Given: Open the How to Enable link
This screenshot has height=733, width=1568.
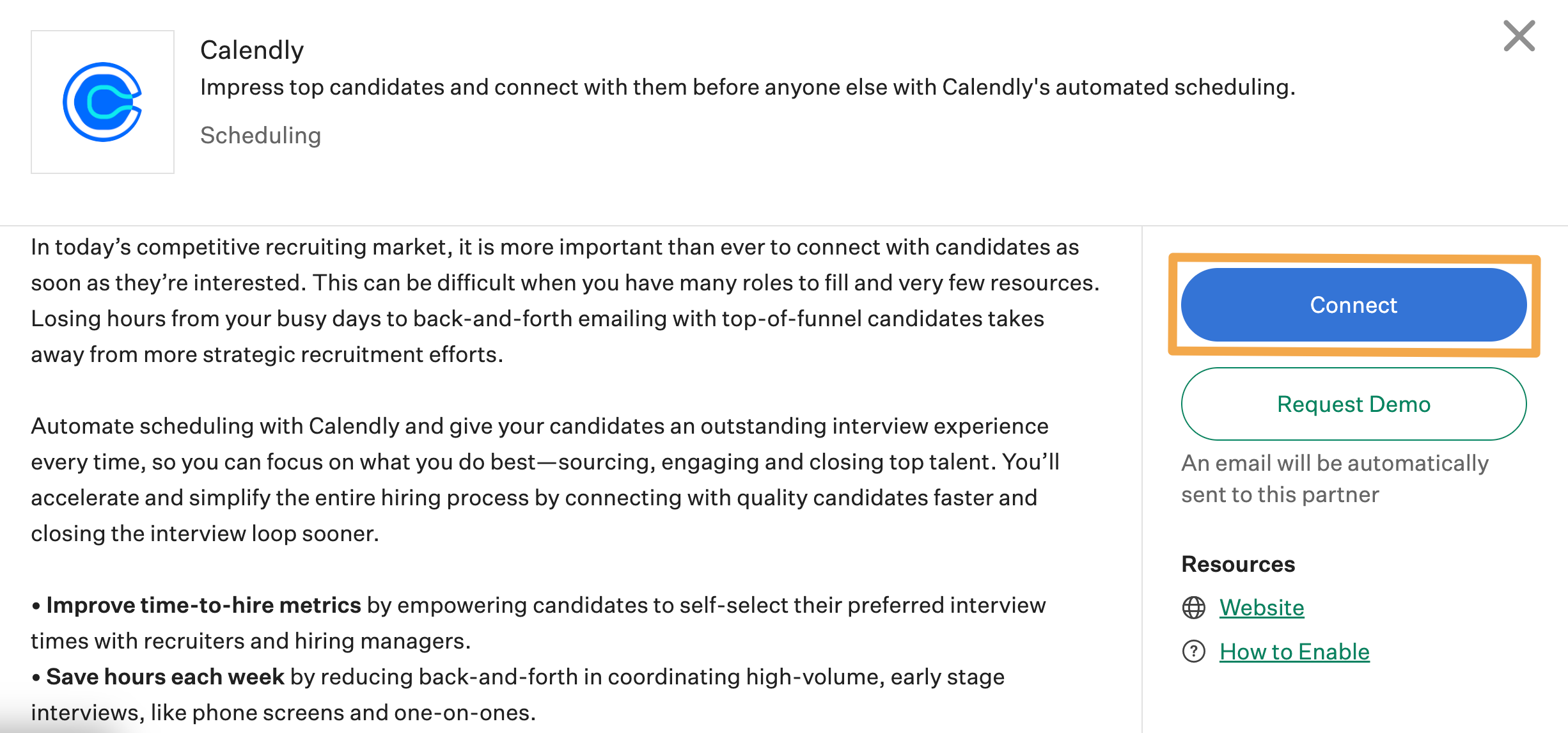Looking at the screenshot, I should point(1294,651).
